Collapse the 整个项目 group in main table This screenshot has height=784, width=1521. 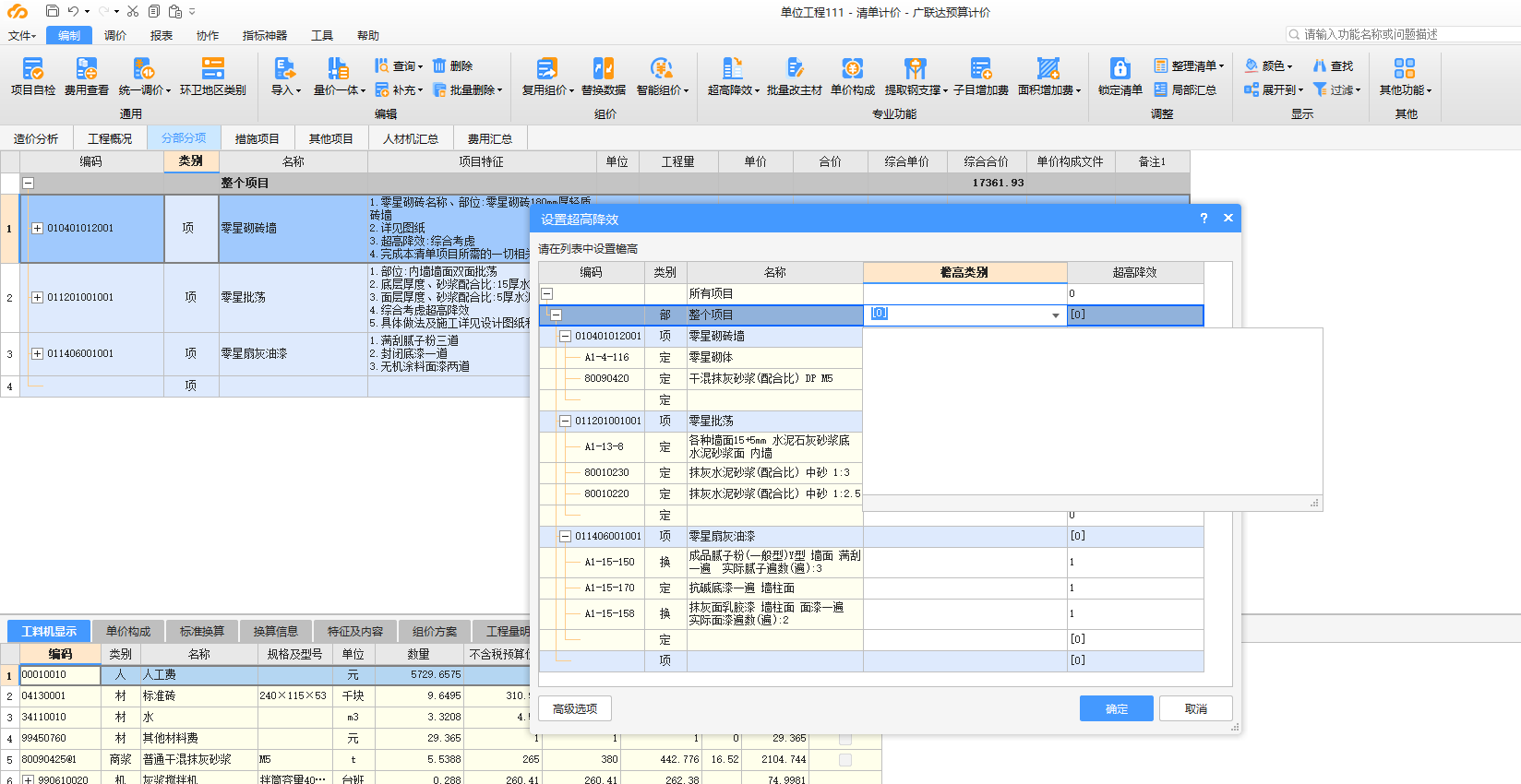click(x=29, y=184)
